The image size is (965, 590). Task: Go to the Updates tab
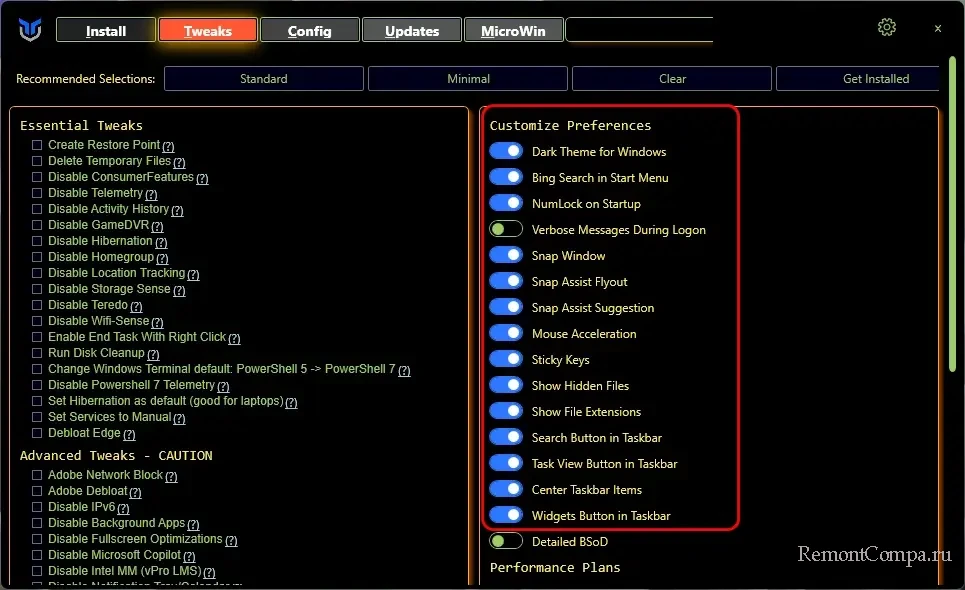[412, 31]
